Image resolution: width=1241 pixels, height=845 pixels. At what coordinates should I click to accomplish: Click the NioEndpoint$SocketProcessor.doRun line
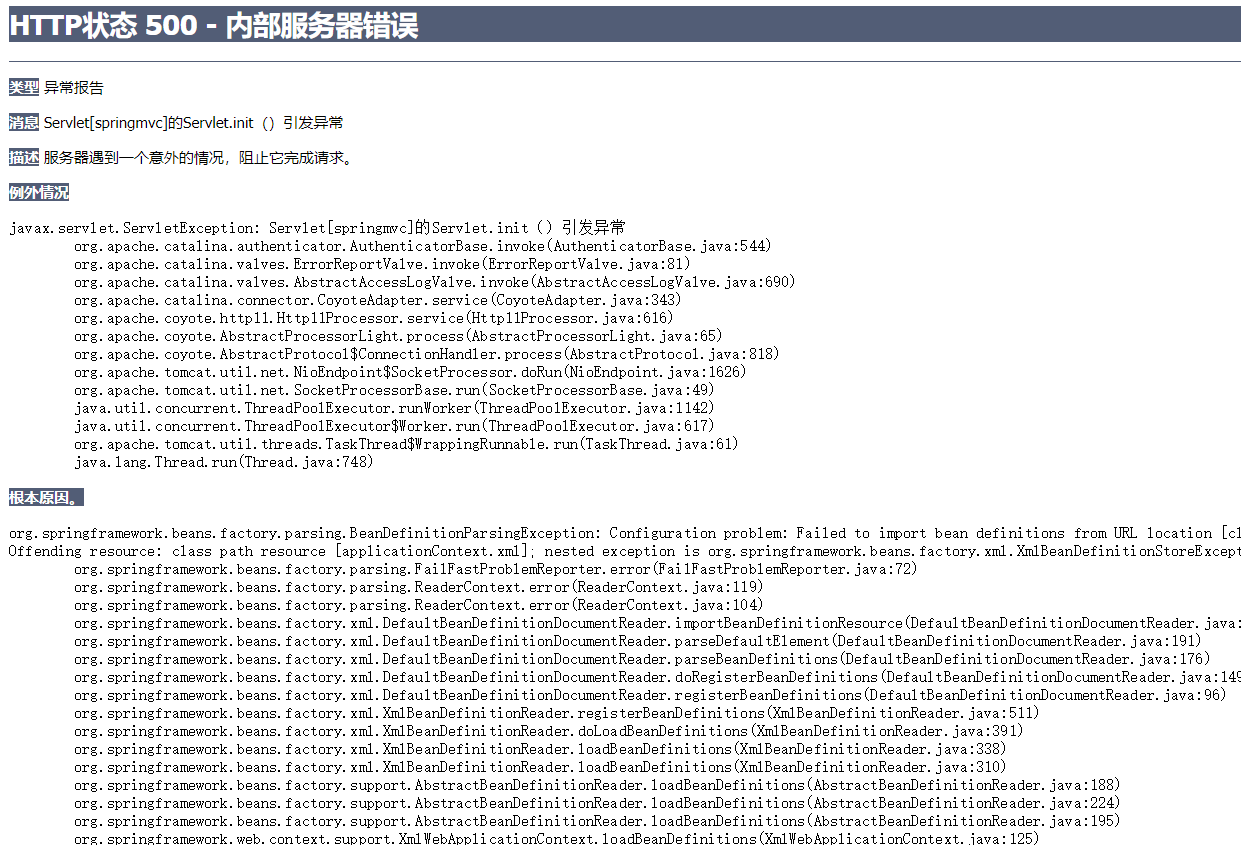[410, 372]
